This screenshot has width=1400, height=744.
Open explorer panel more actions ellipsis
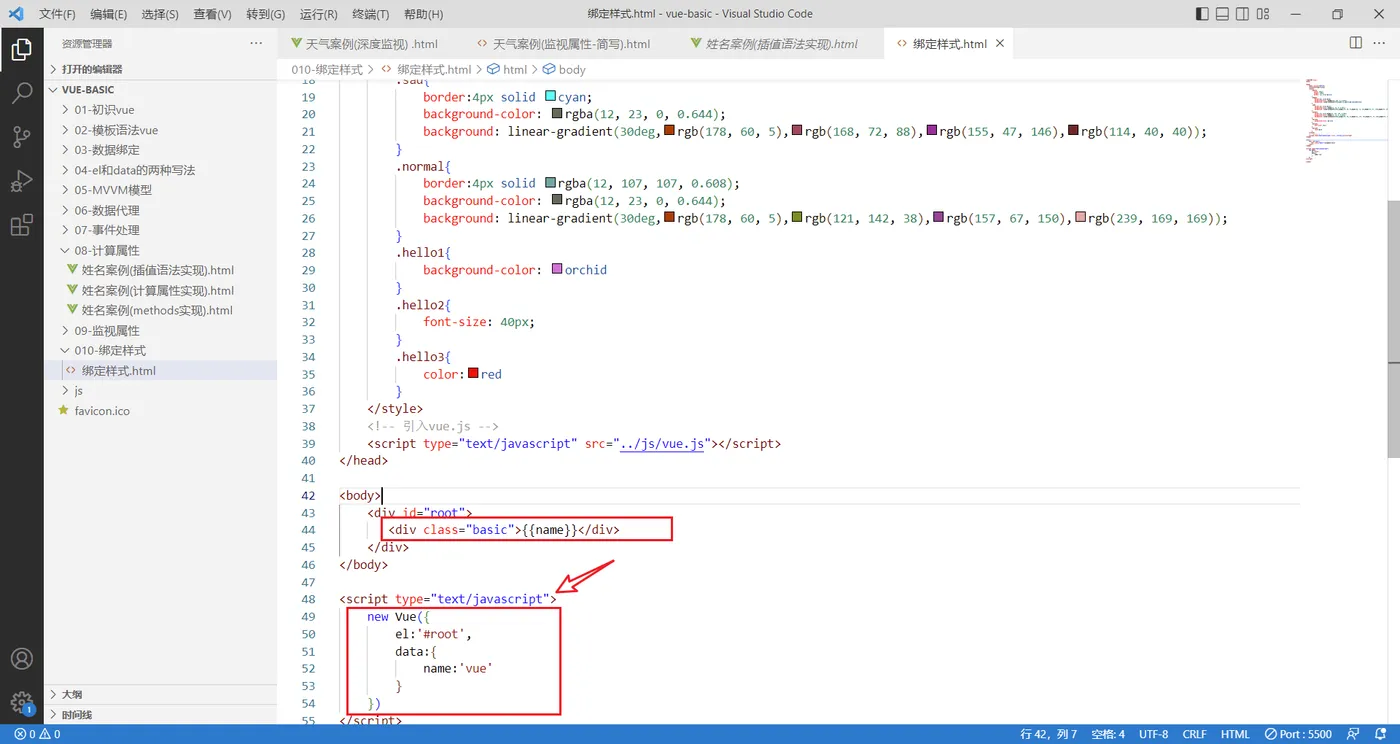[x=256, y=44]
